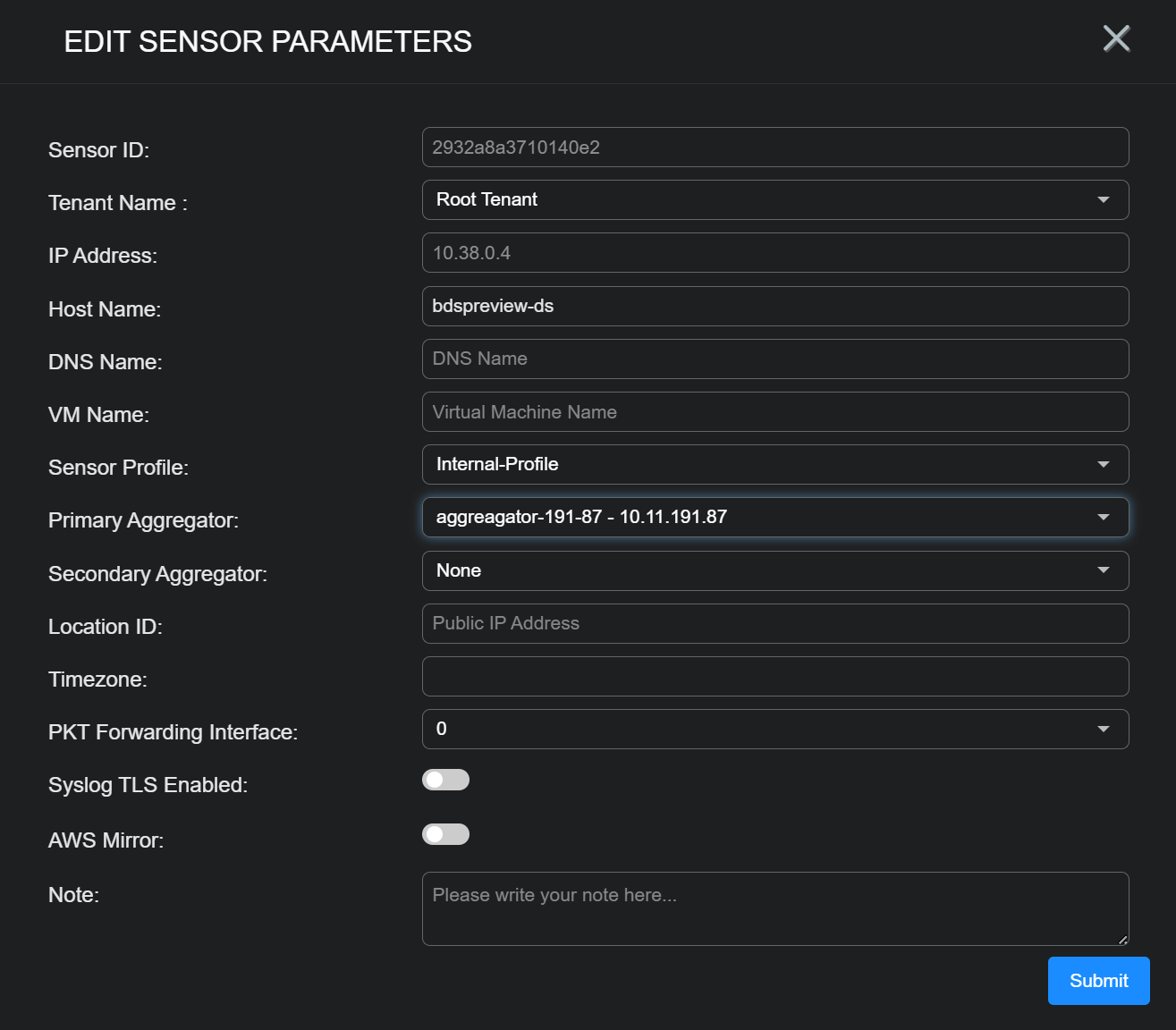This screenshot has height=1030, width=1176.
Task: Click the Primary Aggregator dropdown arrow
Action: [1103, 517]
